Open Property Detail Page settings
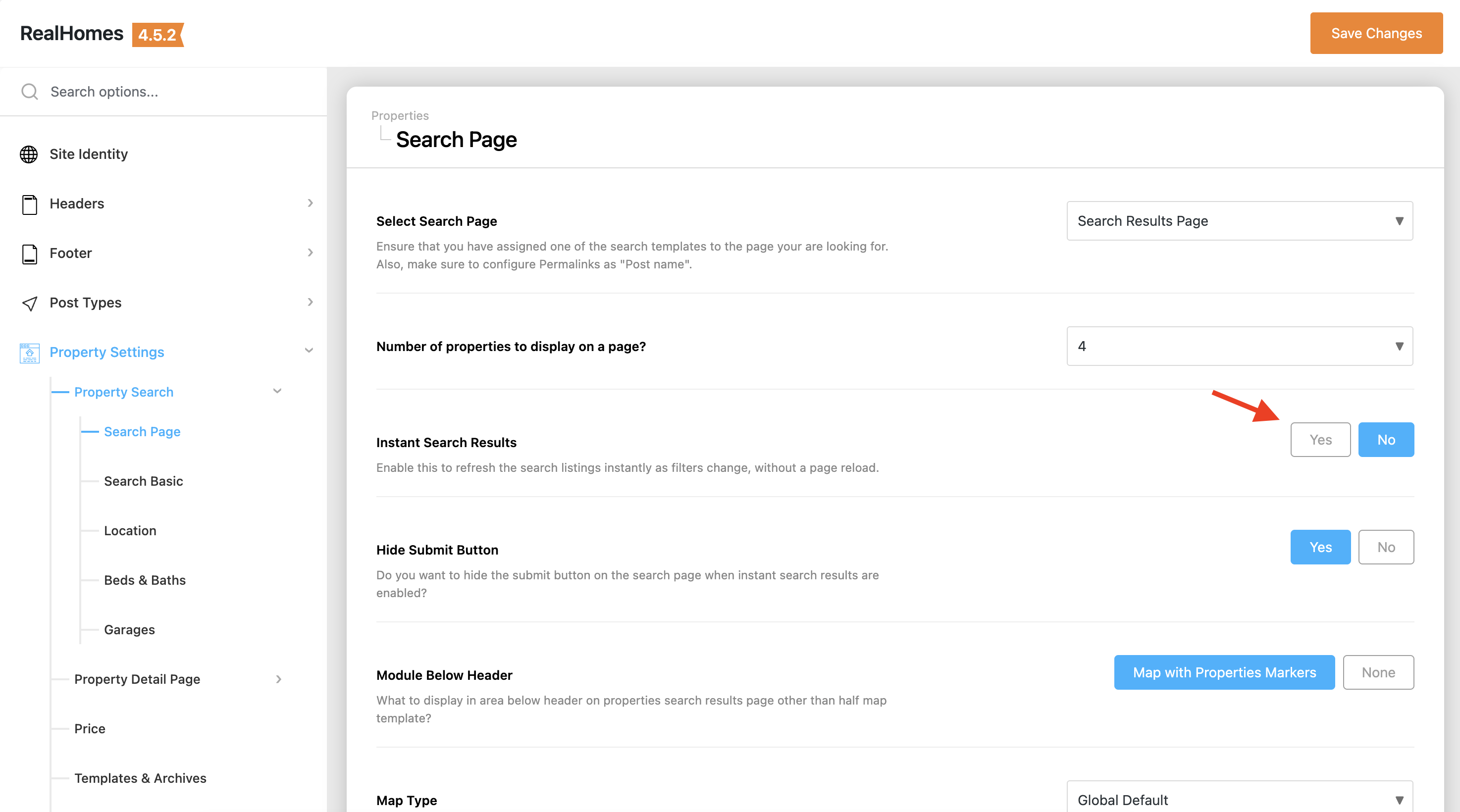The width and height of the screenshot is (1460, 812). pos(137,679)
